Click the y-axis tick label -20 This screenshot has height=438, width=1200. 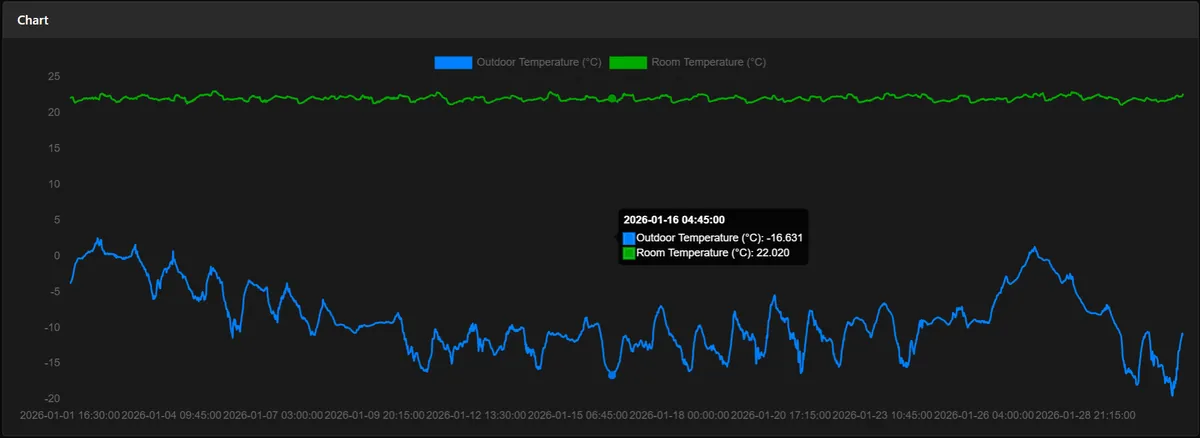click(52, 398)
